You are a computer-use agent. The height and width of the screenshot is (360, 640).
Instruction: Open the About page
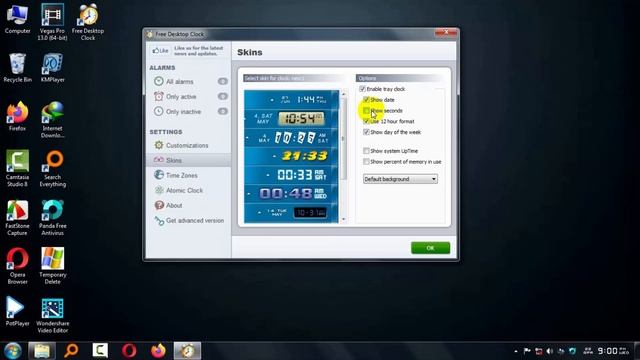[189, 205]
